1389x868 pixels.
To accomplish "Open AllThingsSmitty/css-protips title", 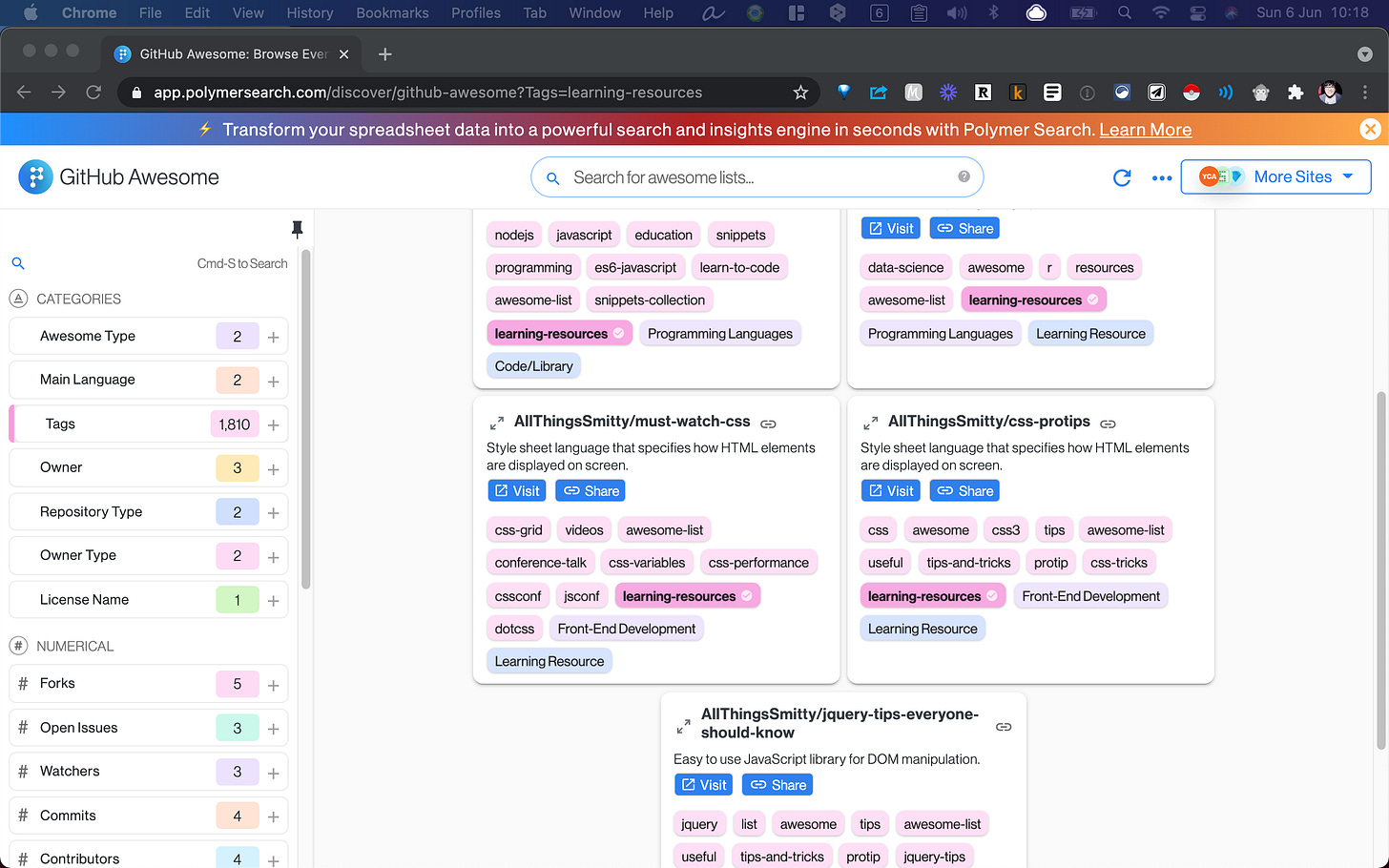I will point(988,422).
